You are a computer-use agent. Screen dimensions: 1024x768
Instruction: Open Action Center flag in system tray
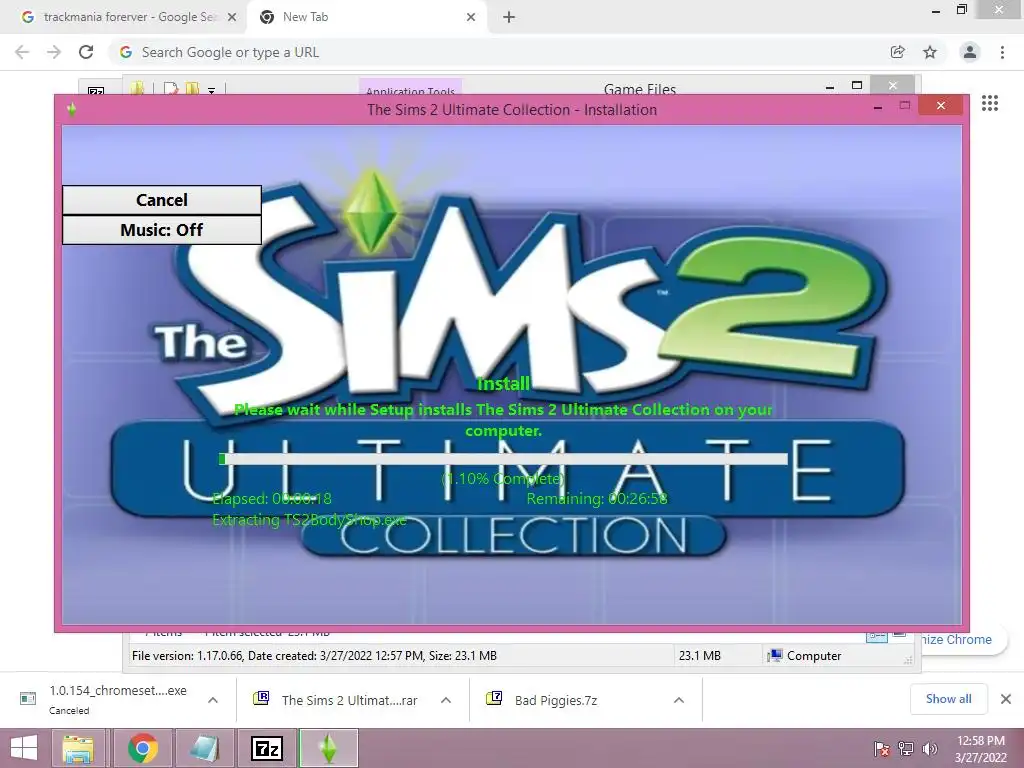881,749
